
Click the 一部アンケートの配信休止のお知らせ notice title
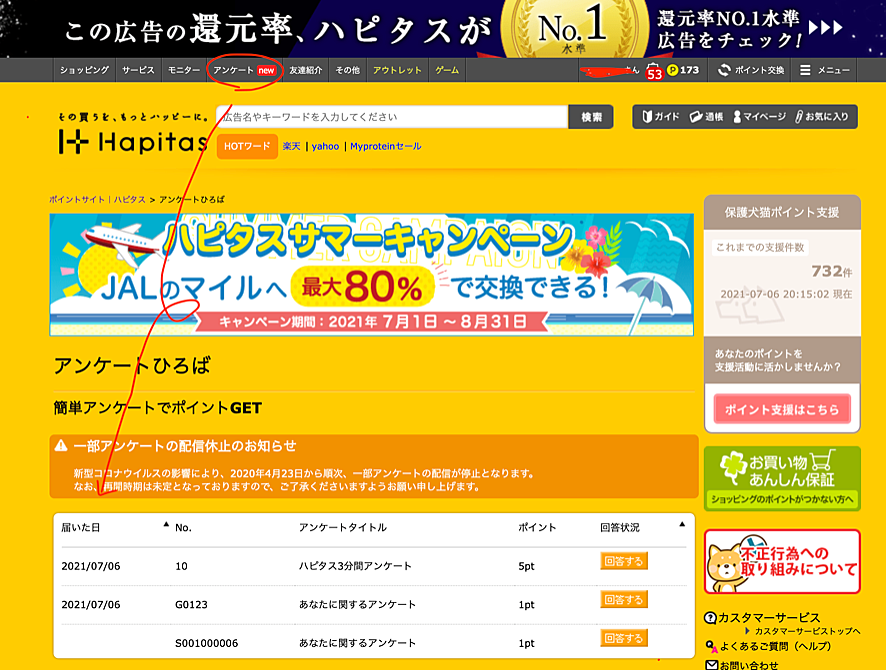tap(185, 446)
